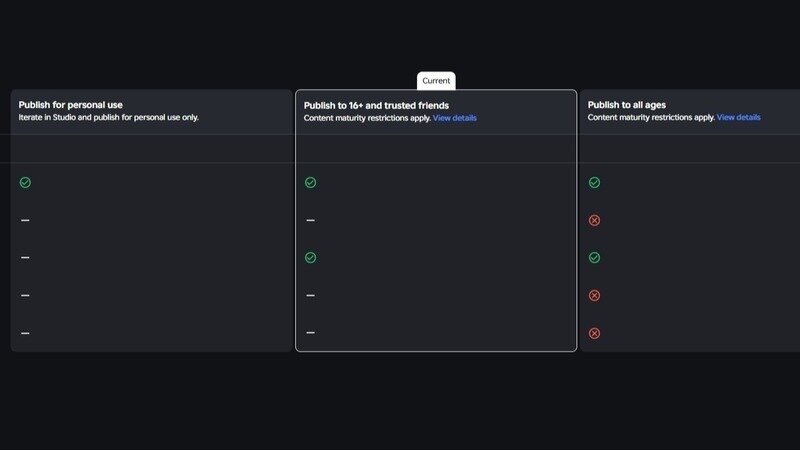Click top green checkmark in 16+ trusted friends column
This screenshot has height=450, width=800.
310,183
